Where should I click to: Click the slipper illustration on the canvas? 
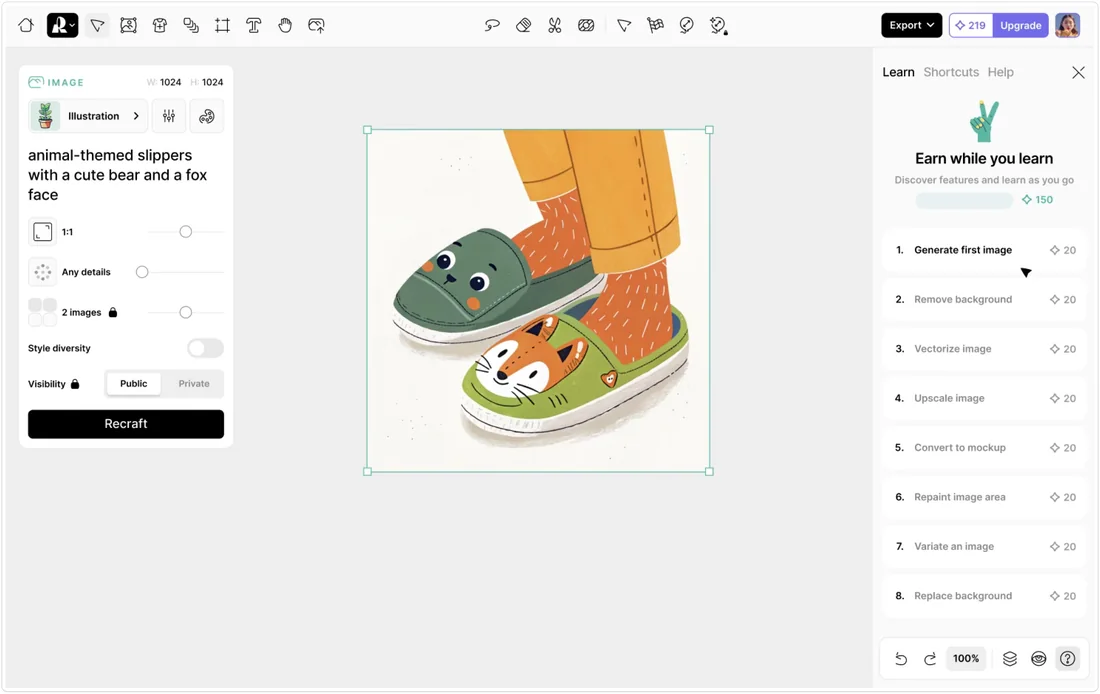tap(538, 300)
